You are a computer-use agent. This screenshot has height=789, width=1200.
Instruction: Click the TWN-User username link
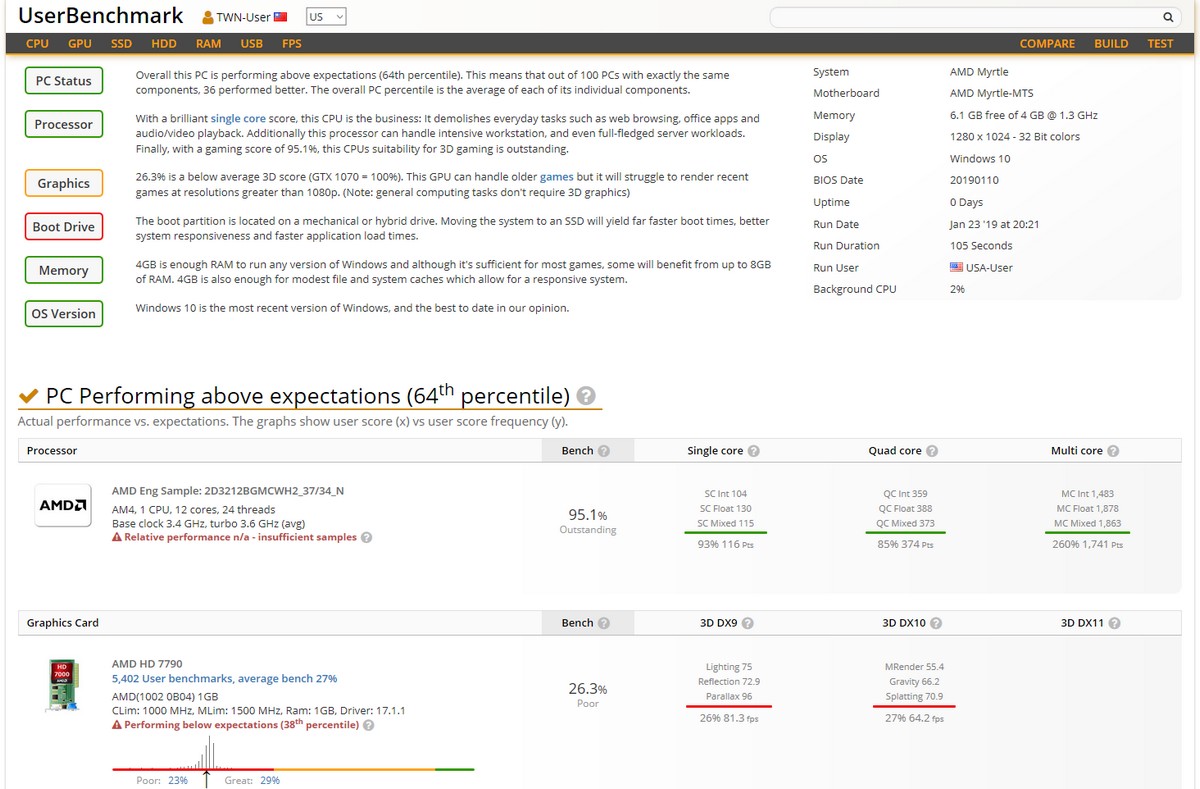pos(244,18)
